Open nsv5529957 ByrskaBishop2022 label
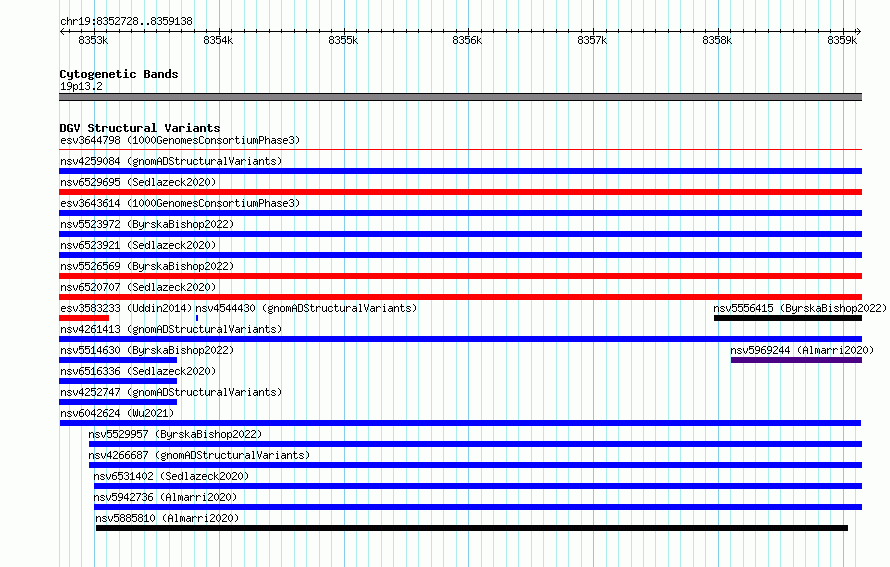 175,434
